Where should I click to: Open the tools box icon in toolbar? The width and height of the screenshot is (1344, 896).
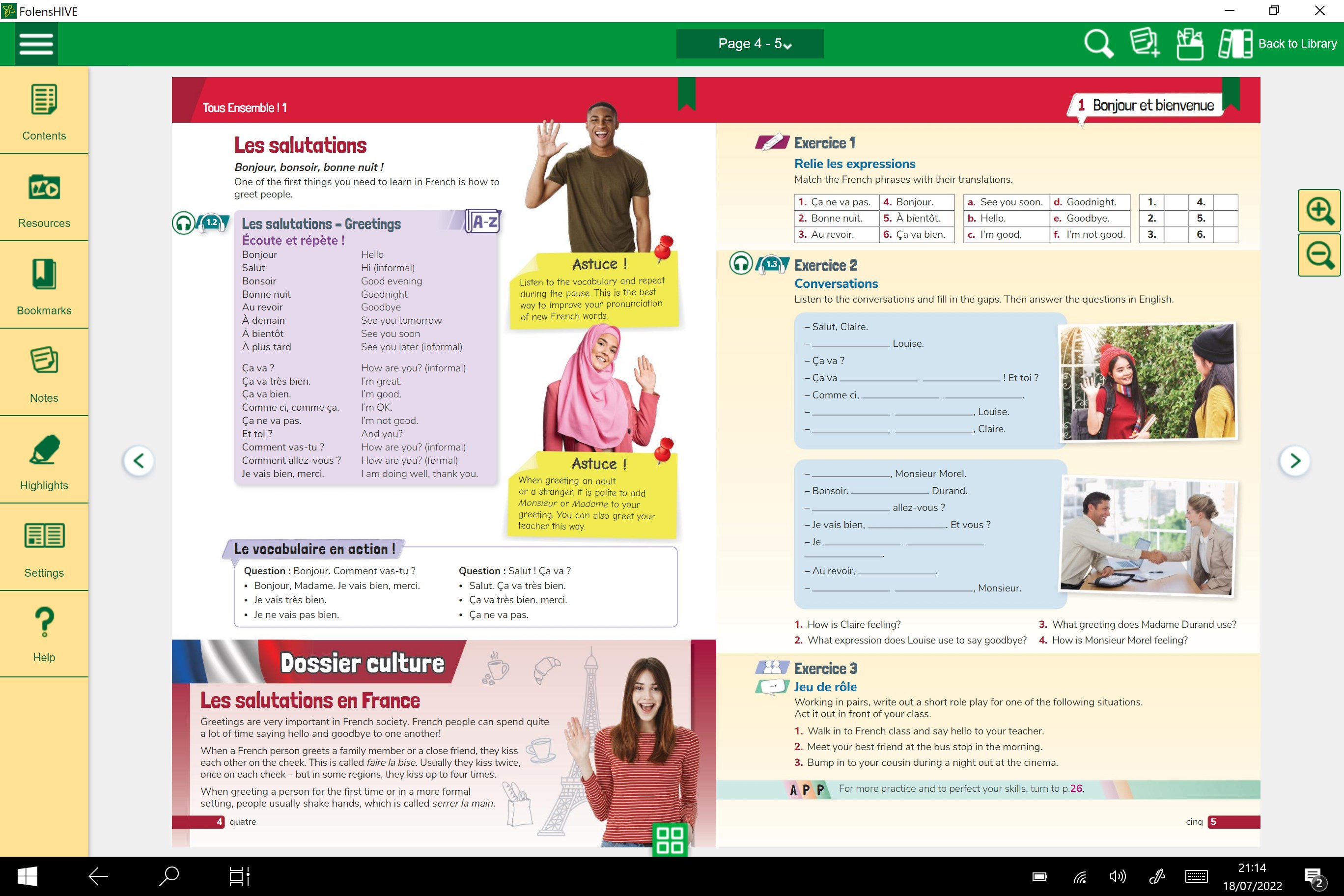(1190, 44)
